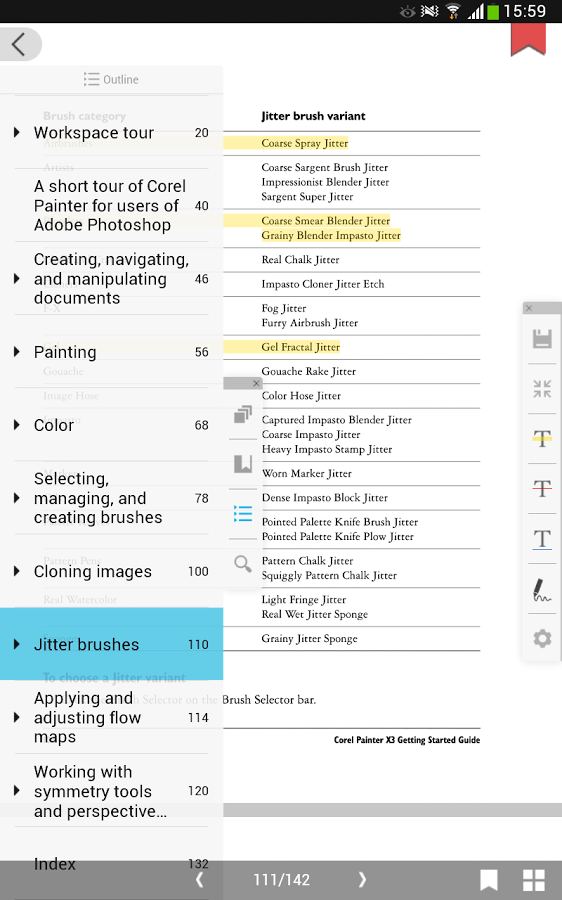This screenshot has height=900, width=562.
Task: Tap the back arrow button
Action: pos(20,44)
